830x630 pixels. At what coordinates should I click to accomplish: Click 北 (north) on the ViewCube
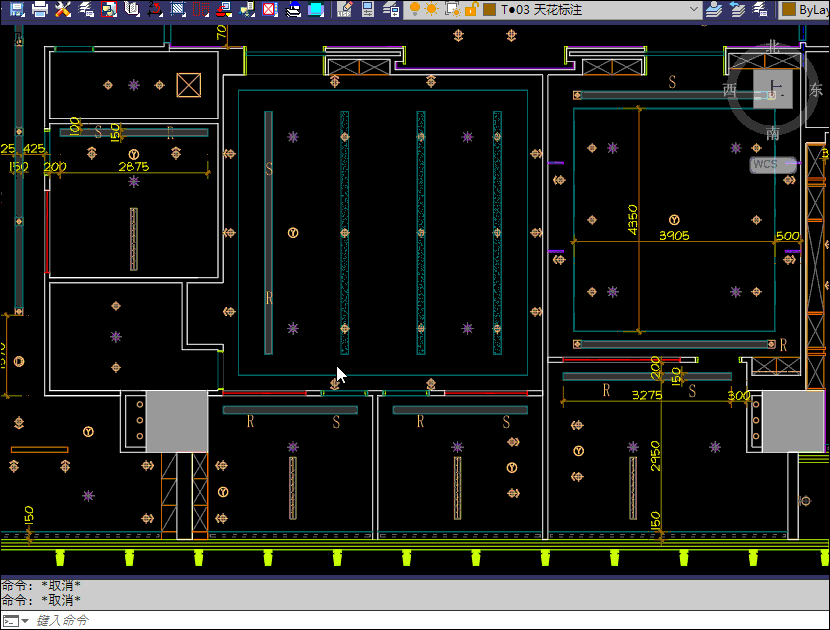(x=772, y=46)
